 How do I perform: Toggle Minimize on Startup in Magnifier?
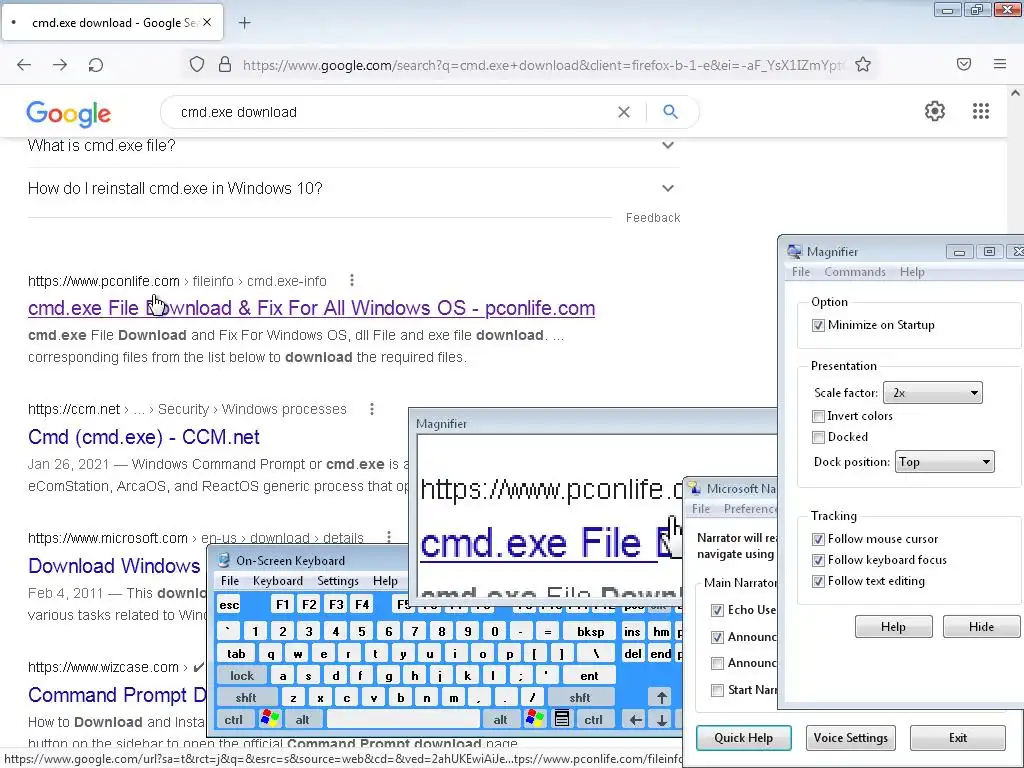[818, 325]
